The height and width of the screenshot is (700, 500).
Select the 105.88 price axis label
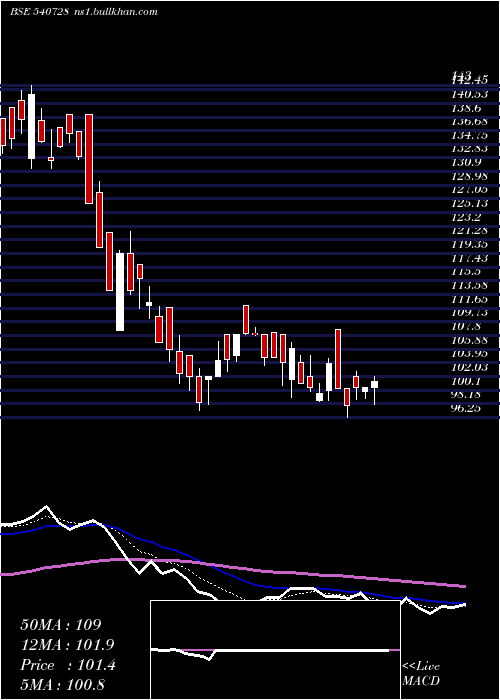tap(468, 340)
